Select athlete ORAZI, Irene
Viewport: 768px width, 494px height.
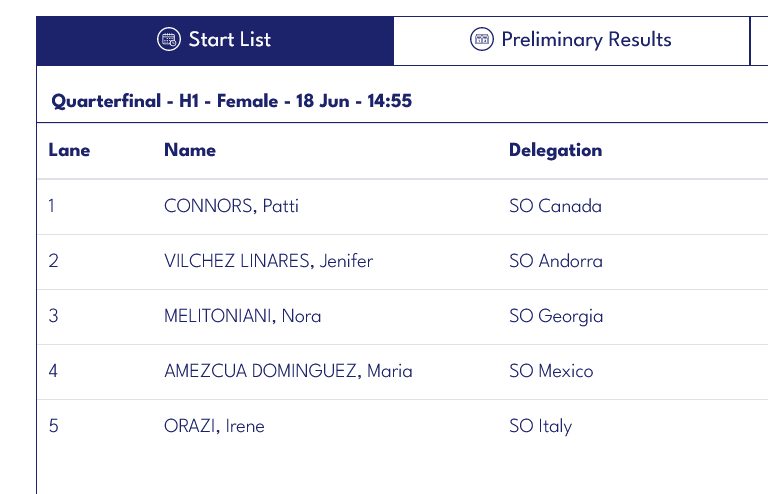click(x=214, y=426)
